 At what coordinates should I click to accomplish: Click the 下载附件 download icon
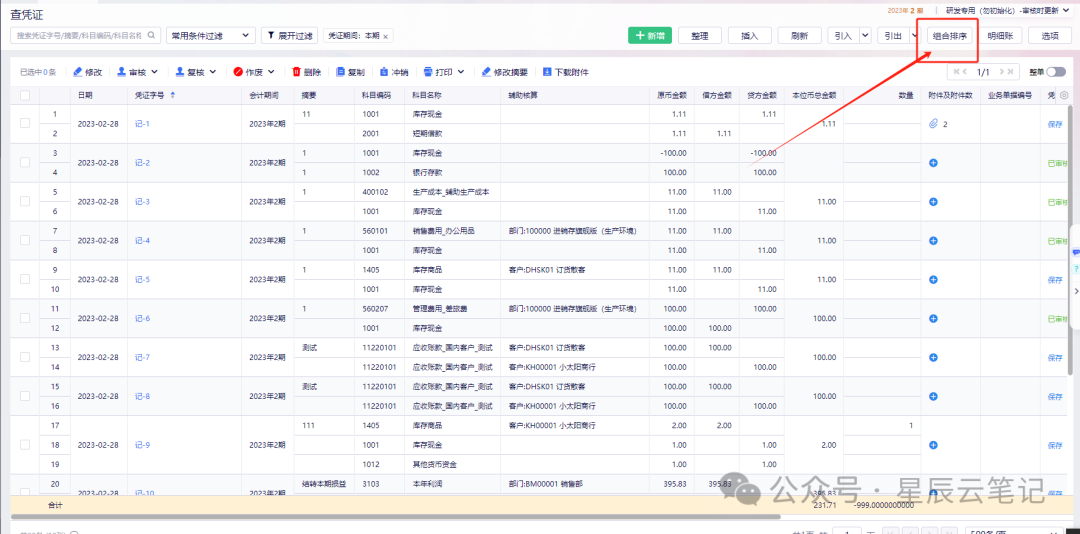pos(547,72)
